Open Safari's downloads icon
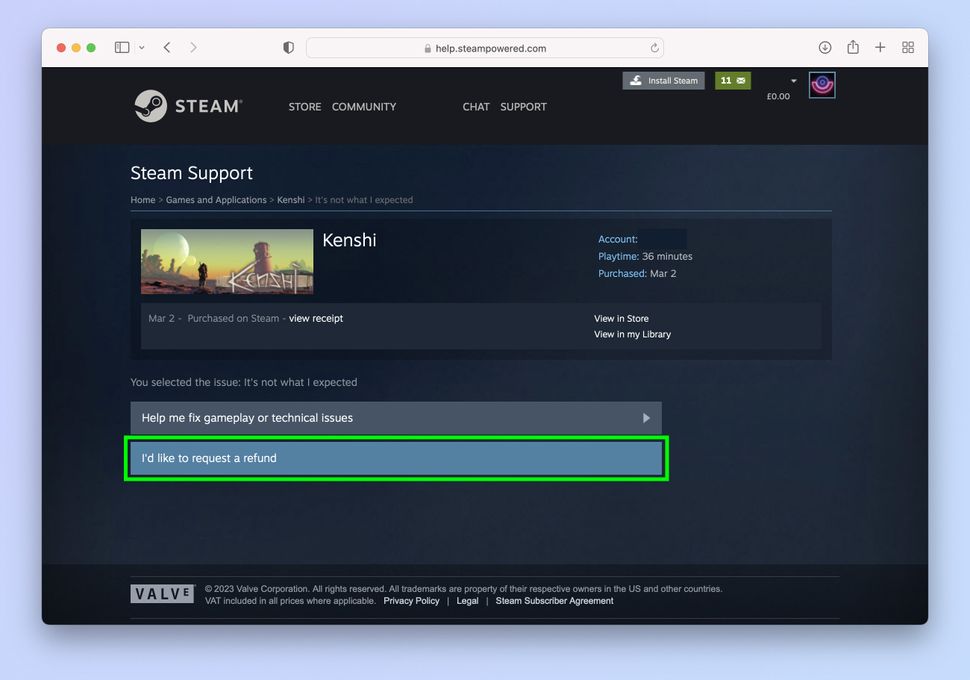This screenshot has height=680, width=970. 824,47
